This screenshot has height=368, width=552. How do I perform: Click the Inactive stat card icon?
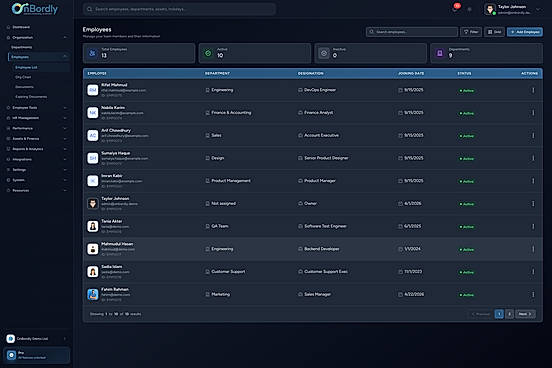point(324,53)
